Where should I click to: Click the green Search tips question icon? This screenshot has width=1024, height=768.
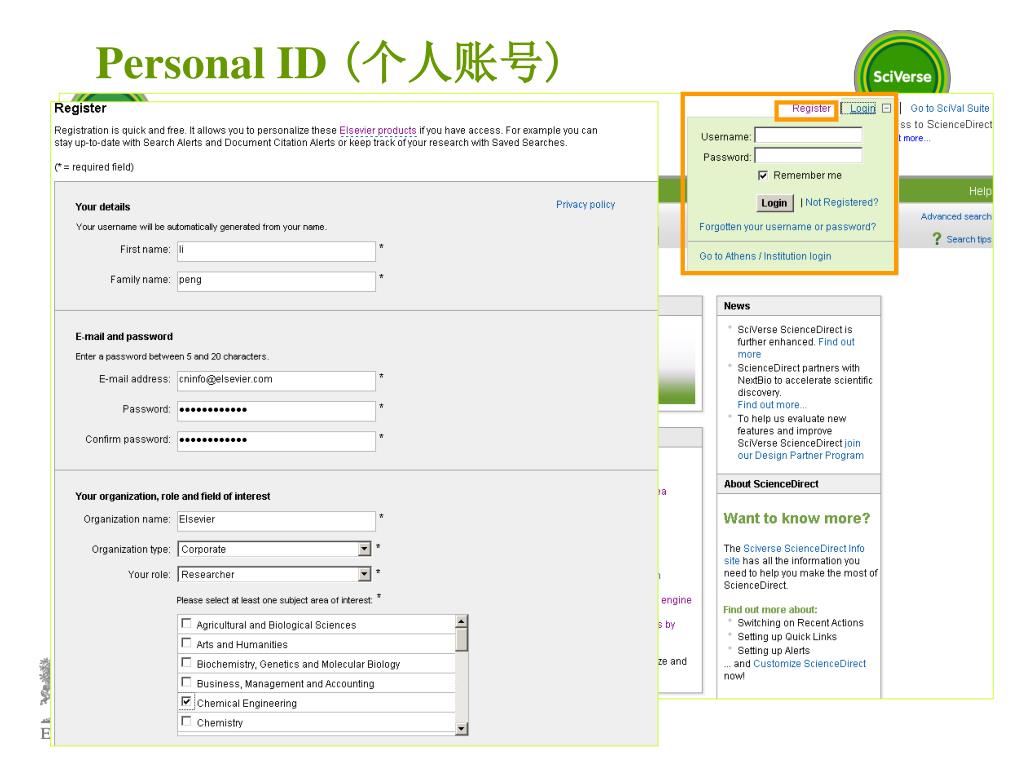point(936,239)
